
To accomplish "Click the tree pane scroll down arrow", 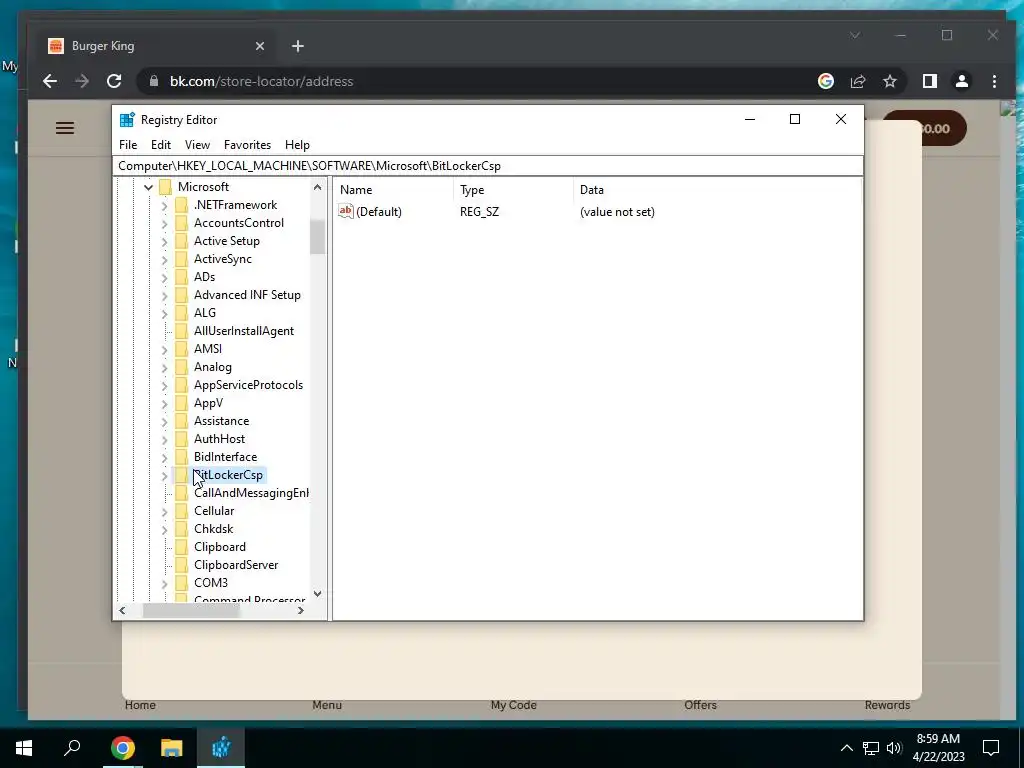I will click(317, 594).
